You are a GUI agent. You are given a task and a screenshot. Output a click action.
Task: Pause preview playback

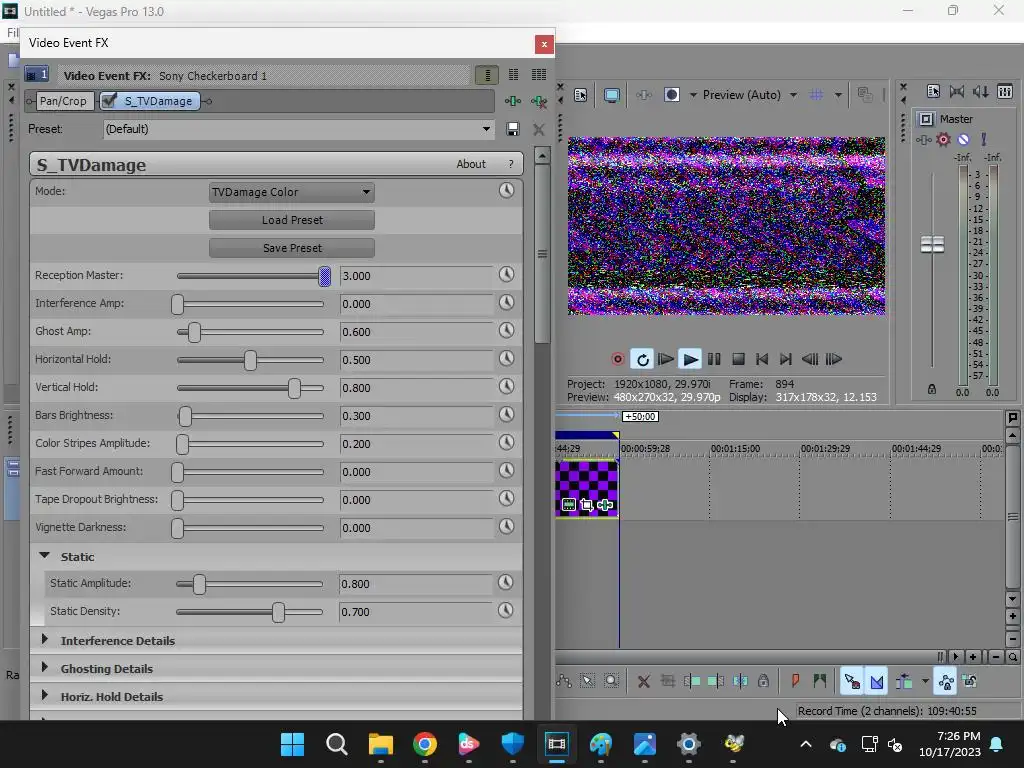[x=714, y=359]
